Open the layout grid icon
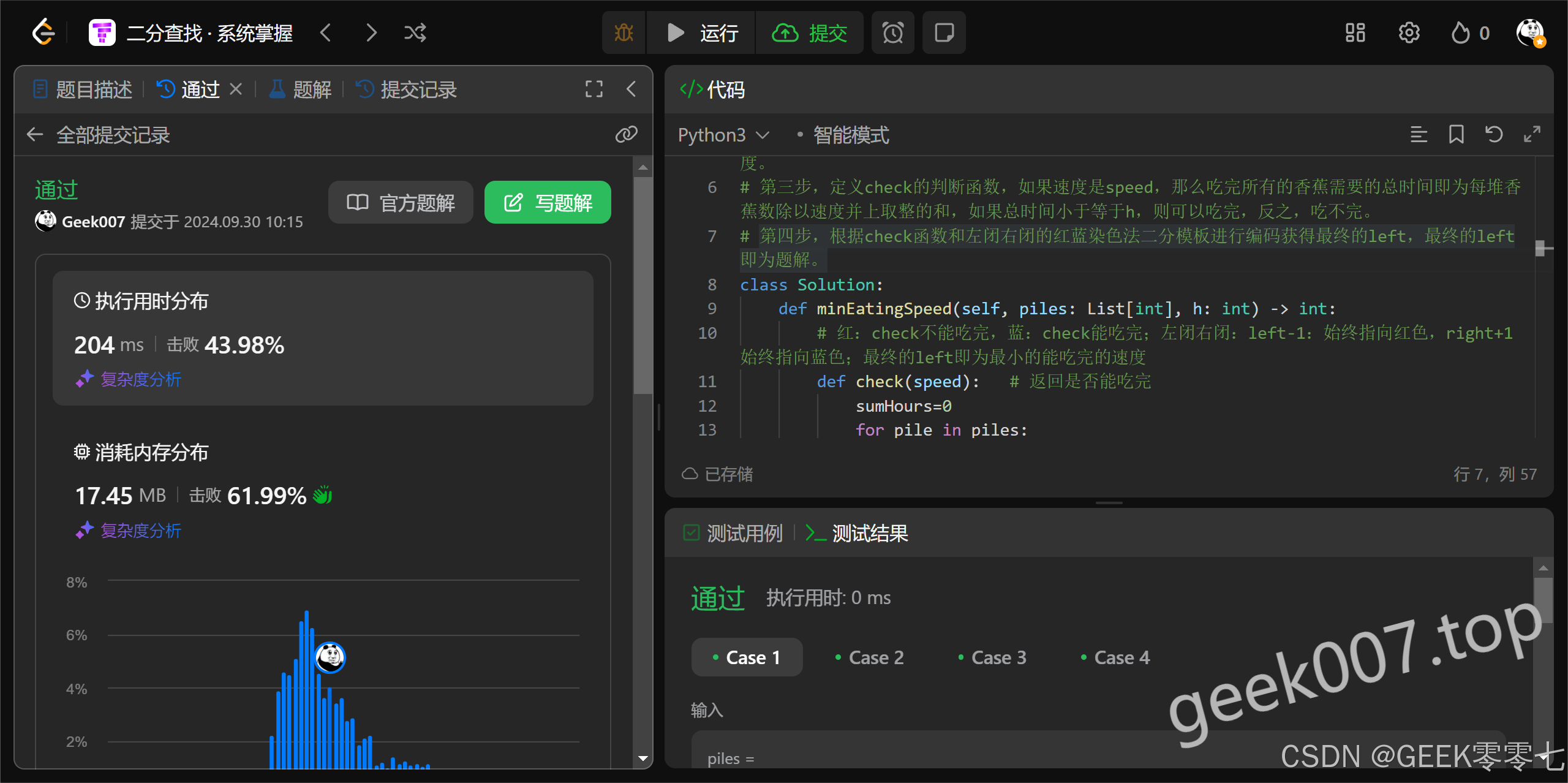 (1355, 32)
